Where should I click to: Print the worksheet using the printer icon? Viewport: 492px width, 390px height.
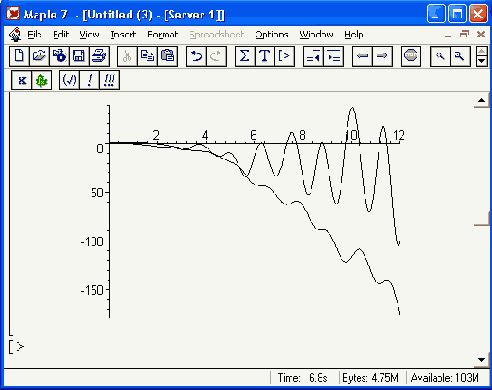[99, 56]
